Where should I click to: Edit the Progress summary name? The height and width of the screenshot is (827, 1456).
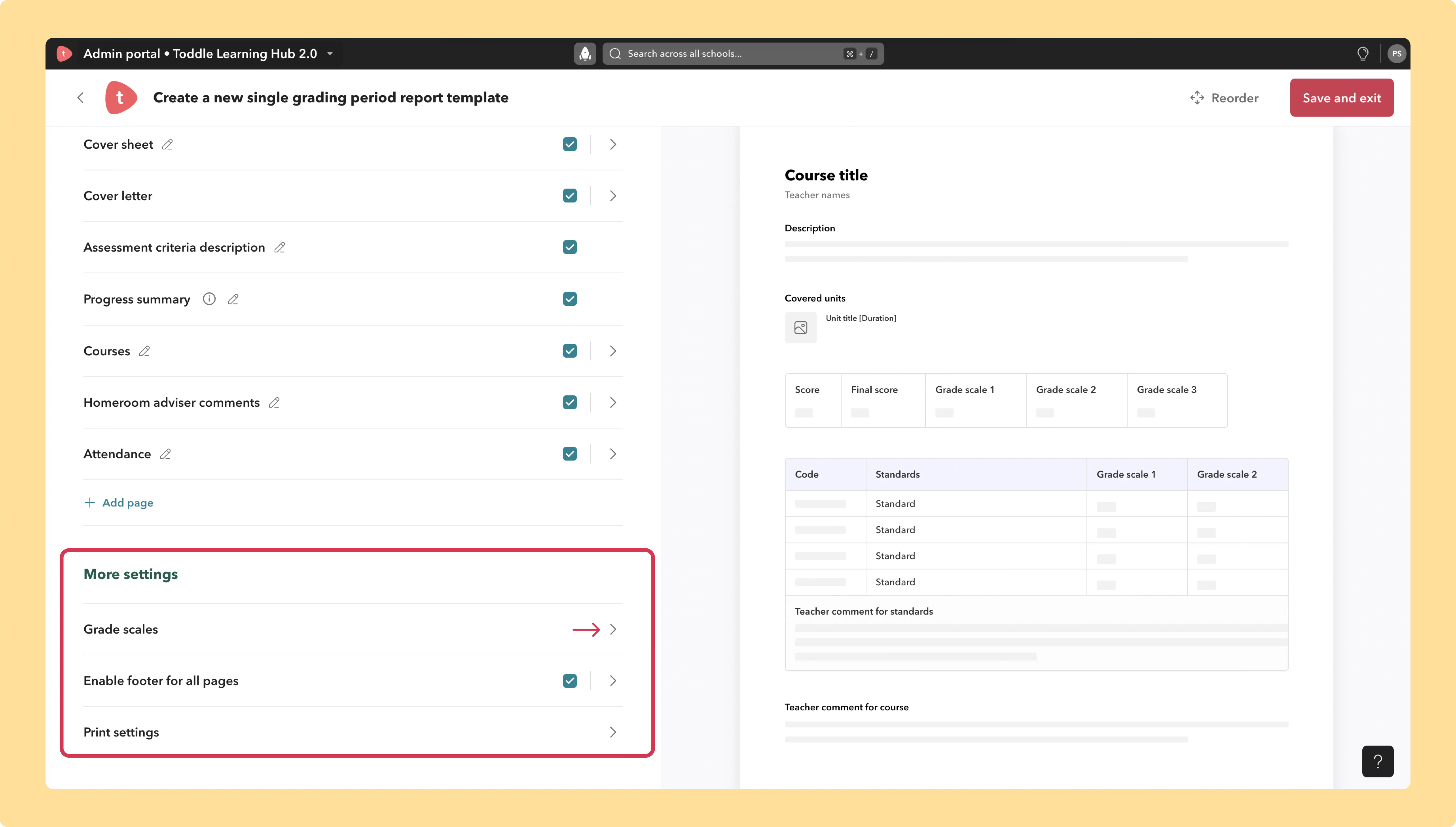click(x=233, y=299)
